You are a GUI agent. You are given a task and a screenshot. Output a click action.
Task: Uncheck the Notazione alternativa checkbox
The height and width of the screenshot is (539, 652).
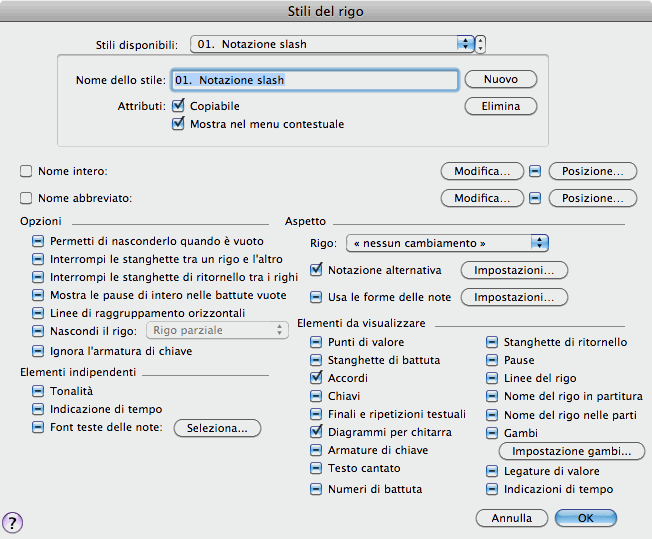317,270
